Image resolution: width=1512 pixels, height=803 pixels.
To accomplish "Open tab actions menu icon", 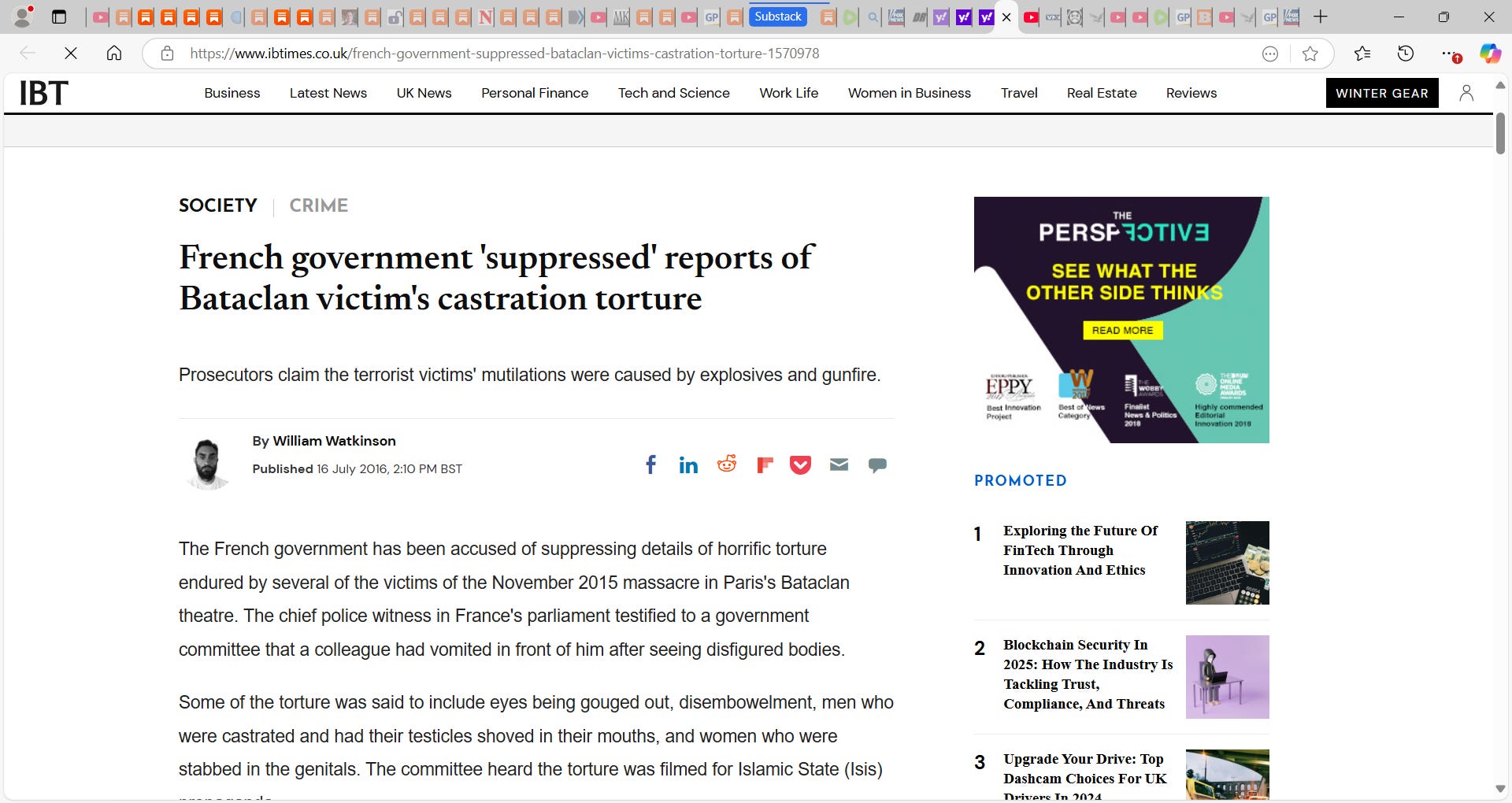I will (59, 17).
